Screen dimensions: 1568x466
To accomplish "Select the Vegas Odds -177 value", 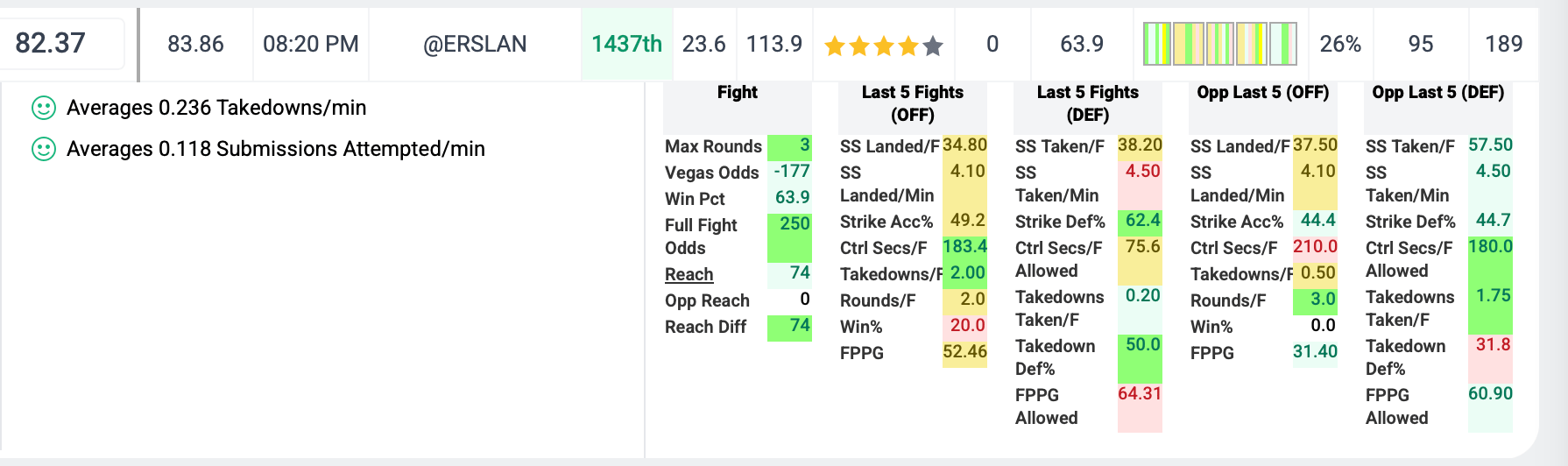I will pos(790,171).
